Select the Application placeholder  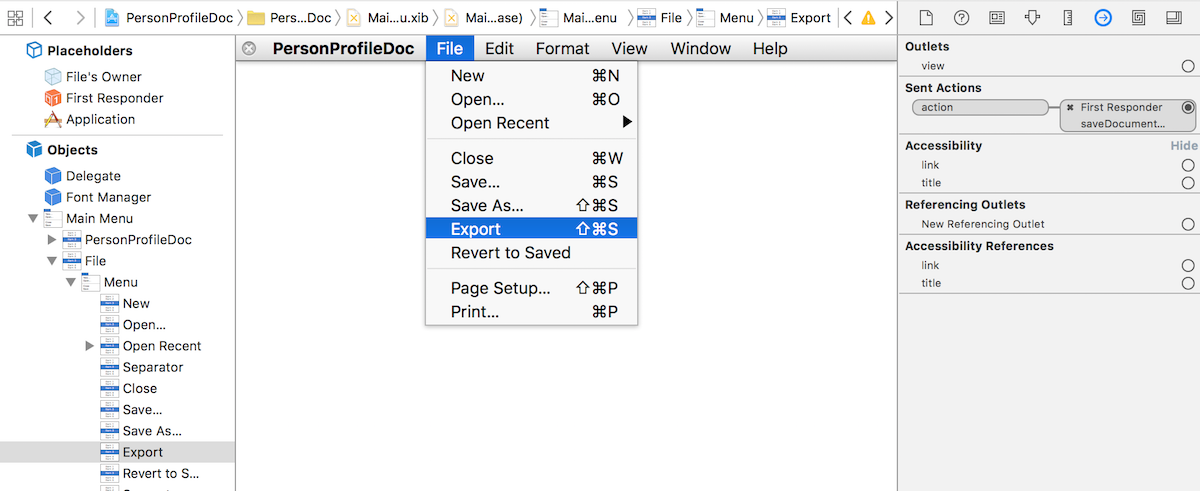click(x=90, y=119)
